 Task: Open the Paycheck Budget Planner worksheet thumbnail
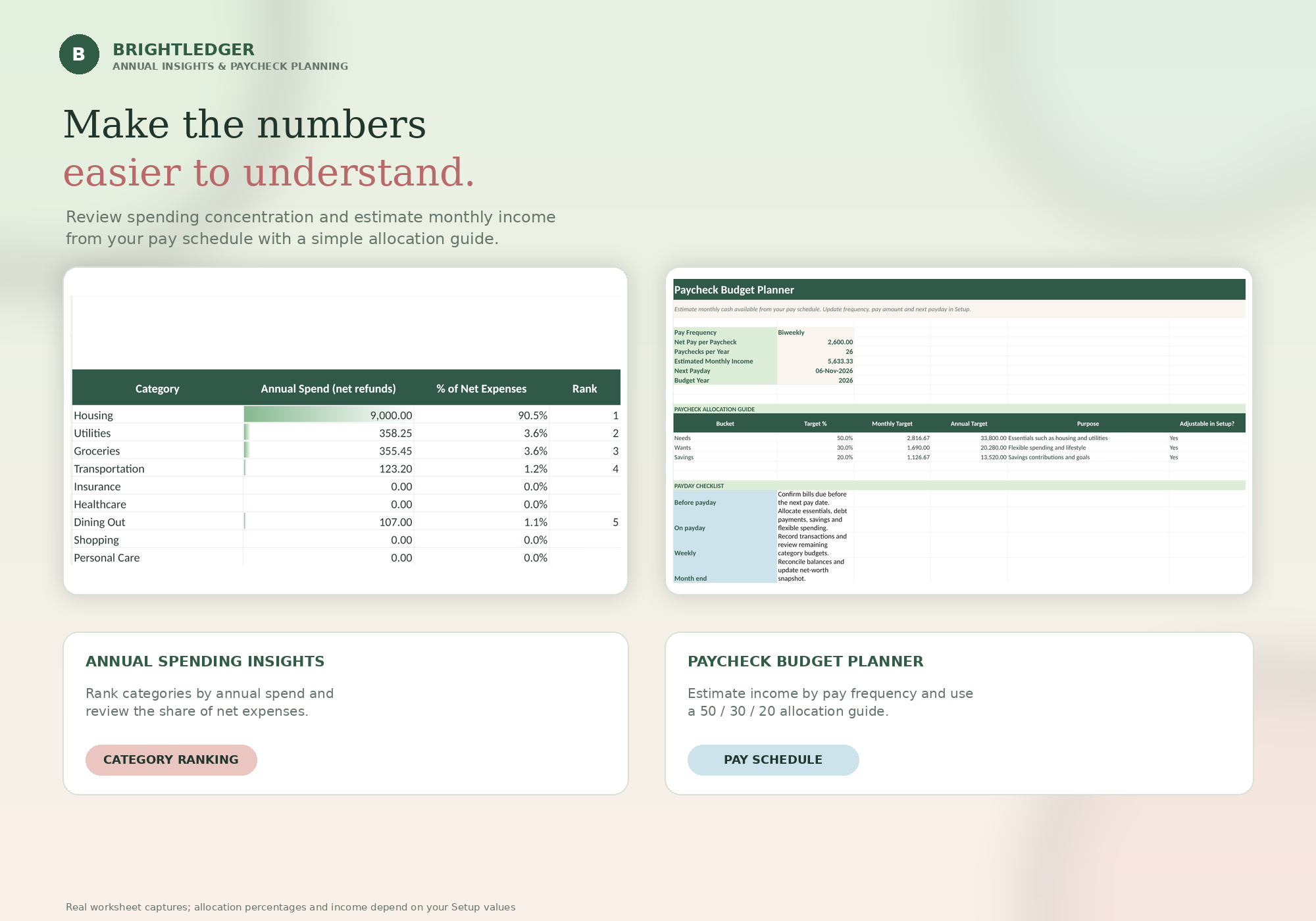point(959,431)
